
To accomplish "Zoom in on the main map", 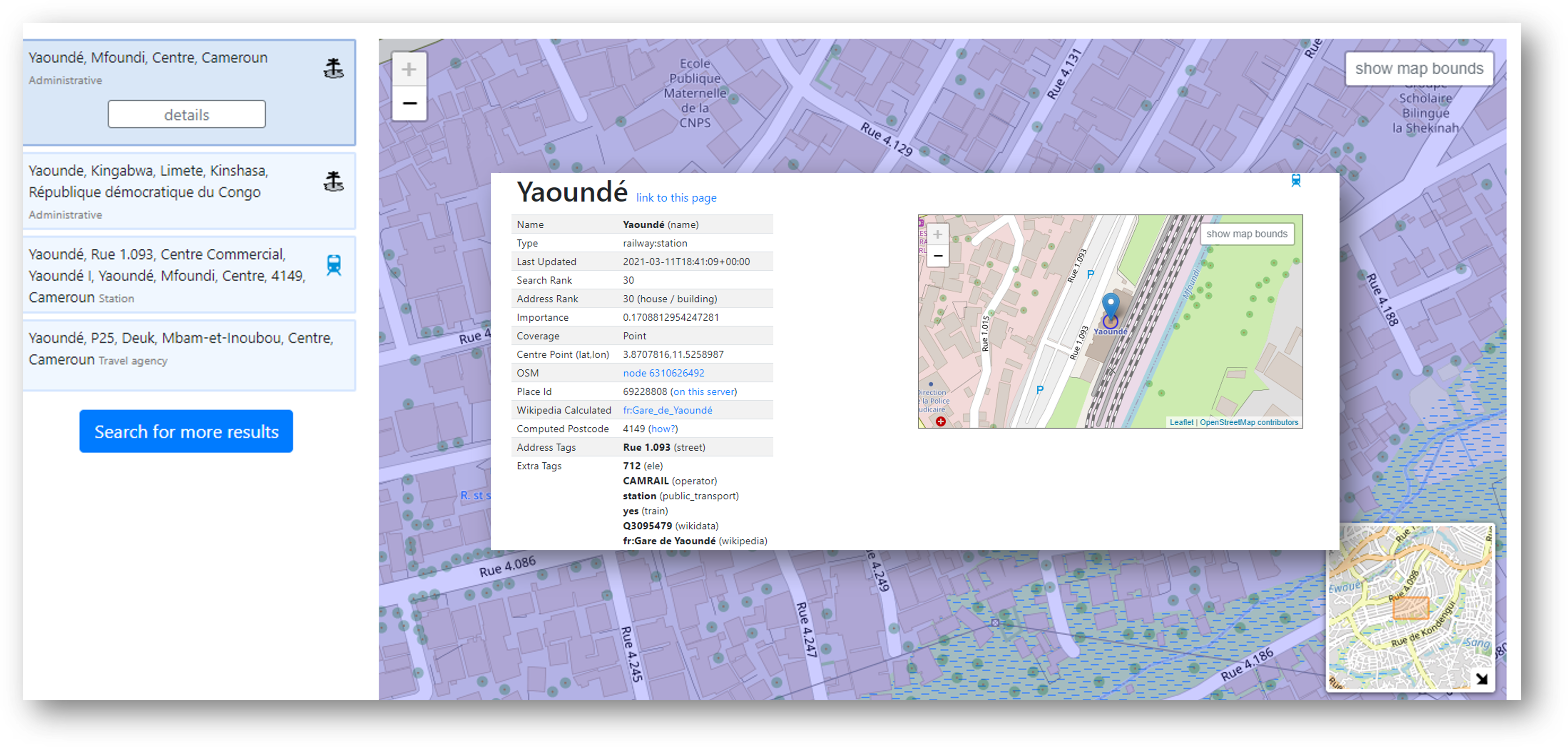I will (409, 69).
